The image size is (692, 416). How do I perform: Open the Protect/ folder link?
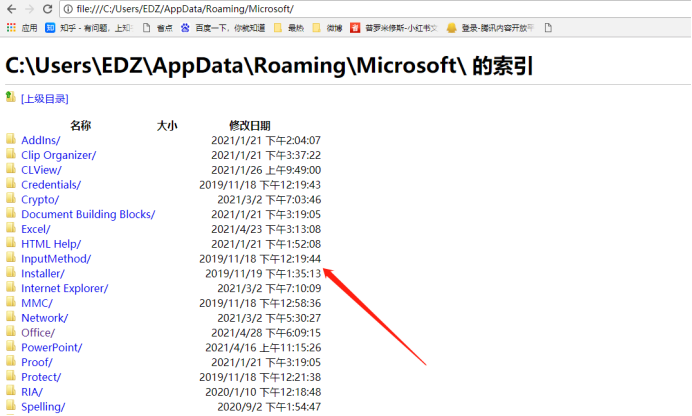point(41,377)
